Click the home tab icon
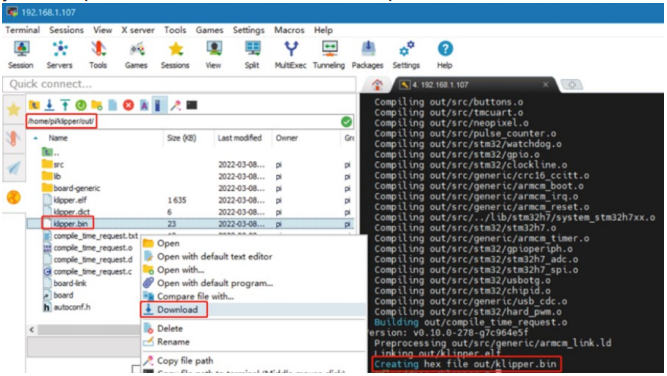 377,85
